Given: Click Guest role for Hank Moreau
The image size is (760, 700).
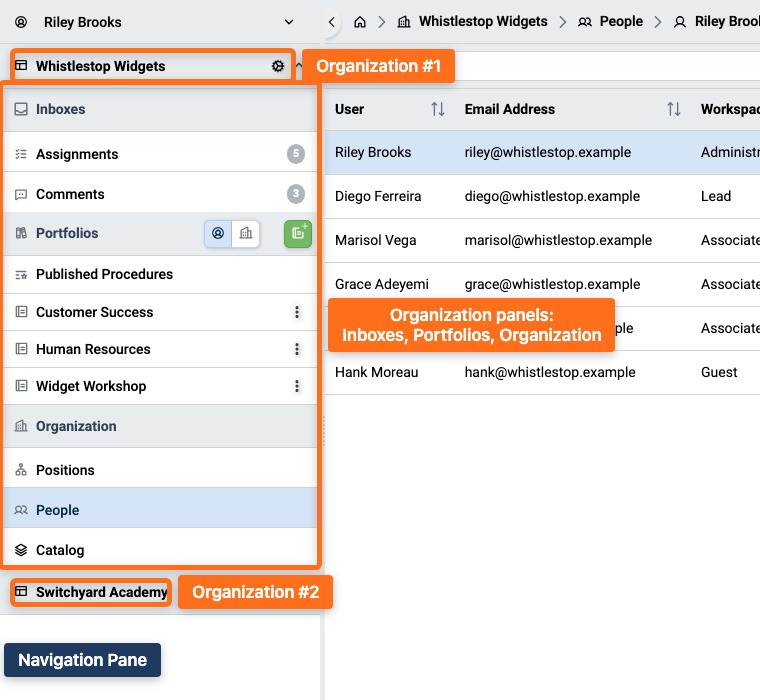Looking at the screenshot, I should (718, 372).
